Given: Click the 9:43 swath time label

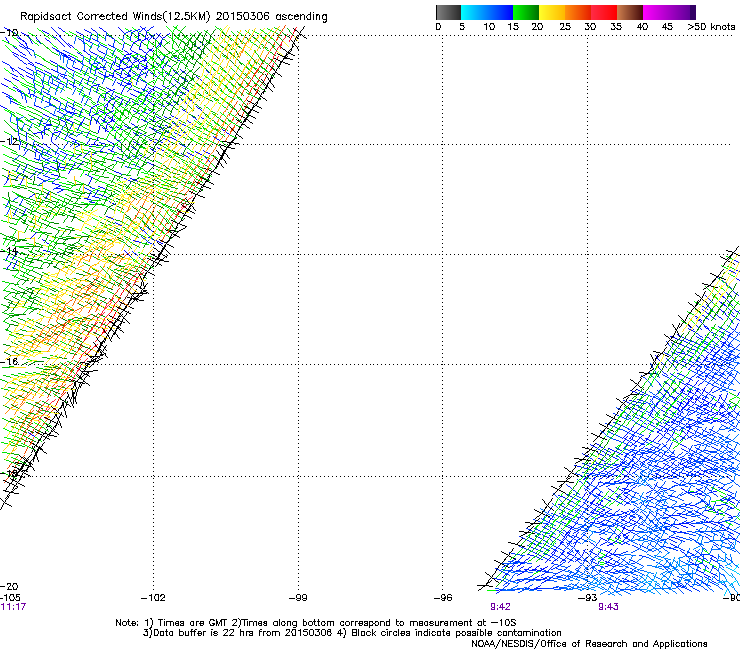Looking at the screenshot, I should coord(608,607).
